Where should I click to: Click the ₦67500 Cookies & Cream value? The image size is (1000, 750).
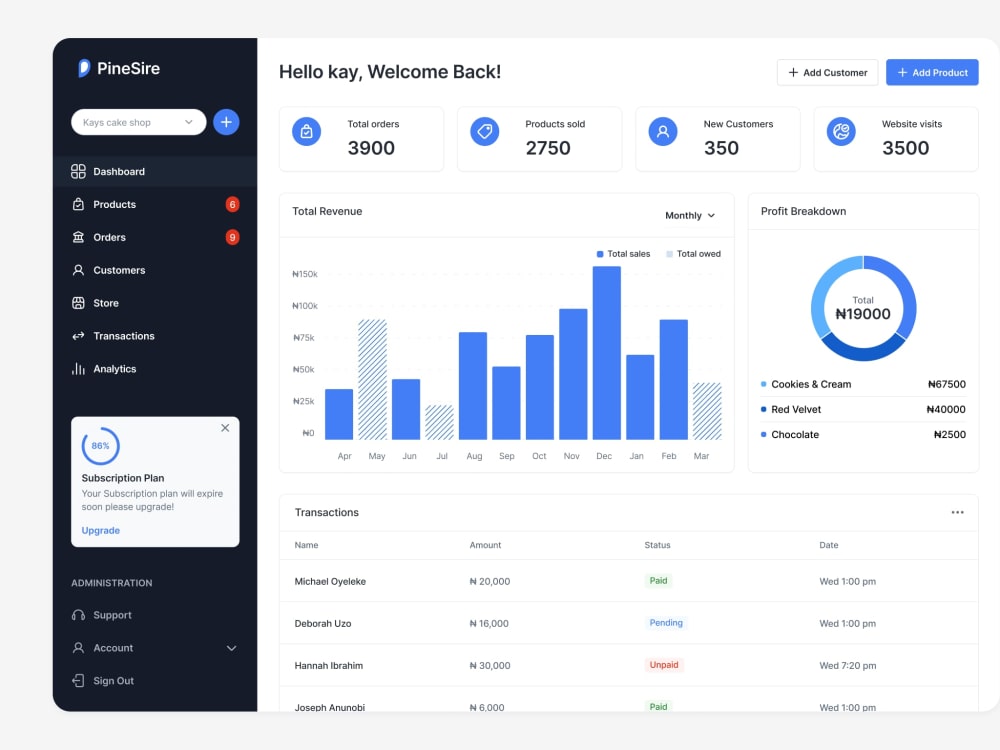[x=946, y=384]
